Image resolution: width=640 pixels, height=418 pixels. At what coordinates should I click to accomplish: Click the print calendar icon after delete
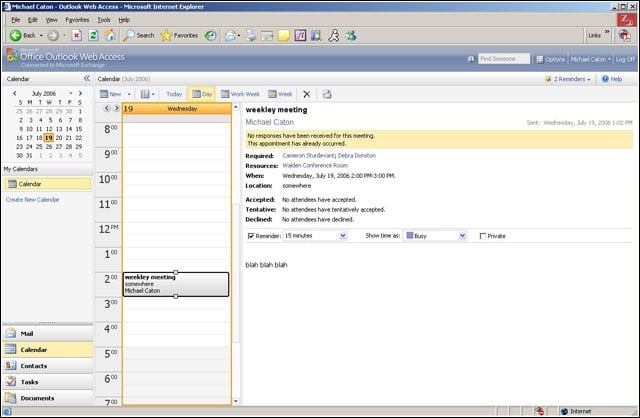point(327,94)
